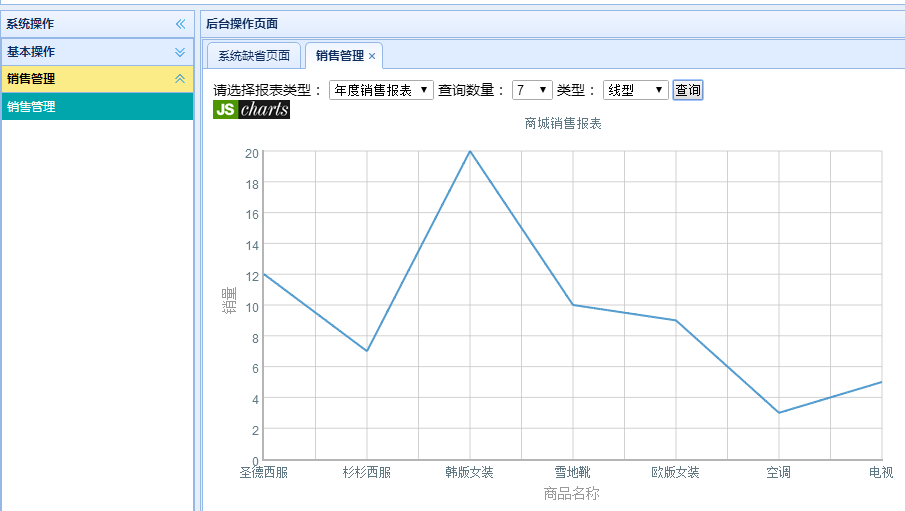Click the chart title 商城销售报表

pyautogui.click(x=563, y=124)
